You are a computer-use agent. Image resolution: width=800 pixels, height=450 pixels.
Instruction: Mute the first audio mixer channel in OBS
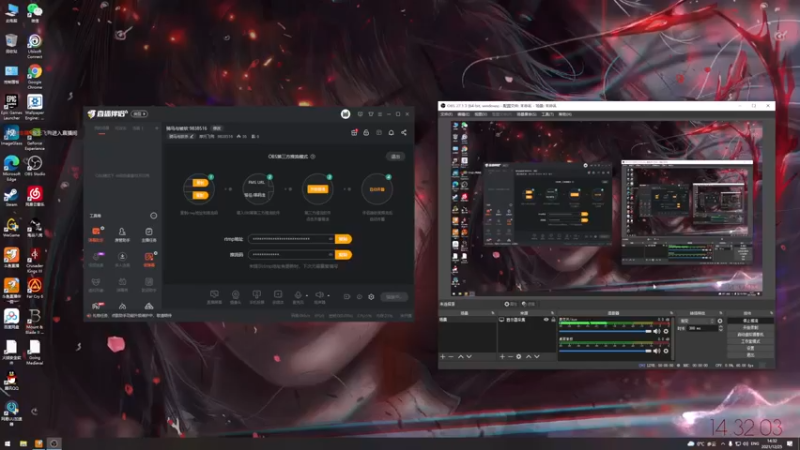pyautogui.click(x=657, y=332)
